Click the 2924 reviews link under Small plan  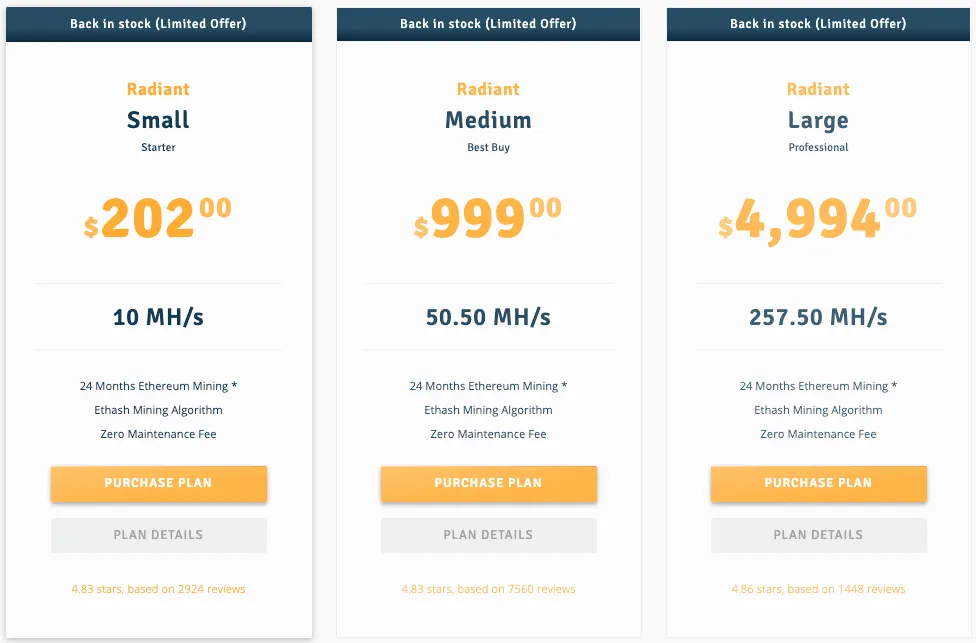pos(158,589)
